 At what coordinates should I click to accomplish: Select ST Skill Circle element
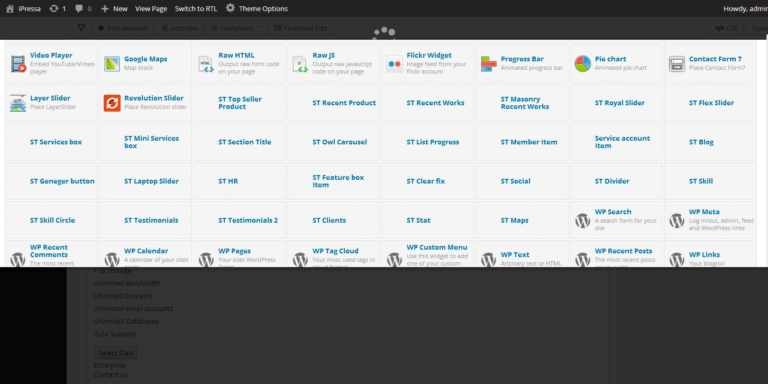pos(51,220)
